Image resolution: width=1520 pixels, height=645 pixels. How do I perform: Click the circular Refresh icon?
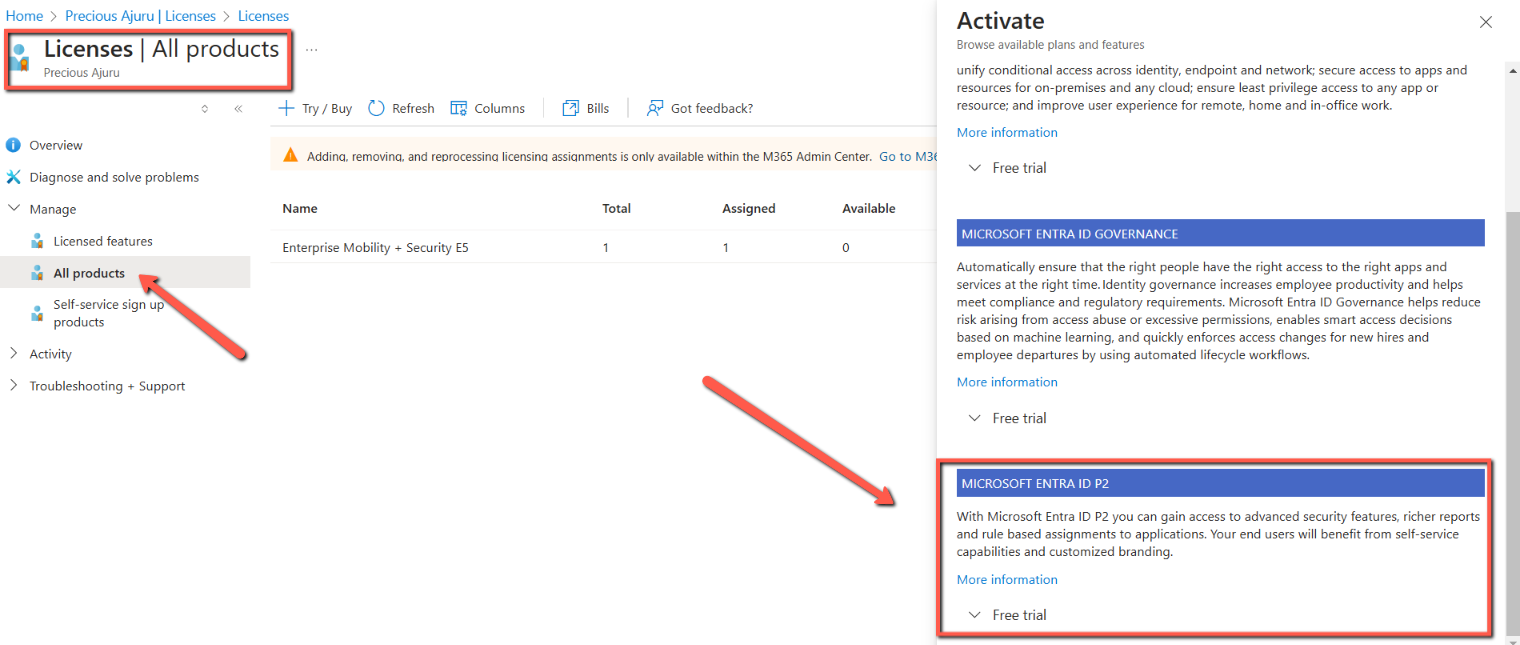(376, 108)
